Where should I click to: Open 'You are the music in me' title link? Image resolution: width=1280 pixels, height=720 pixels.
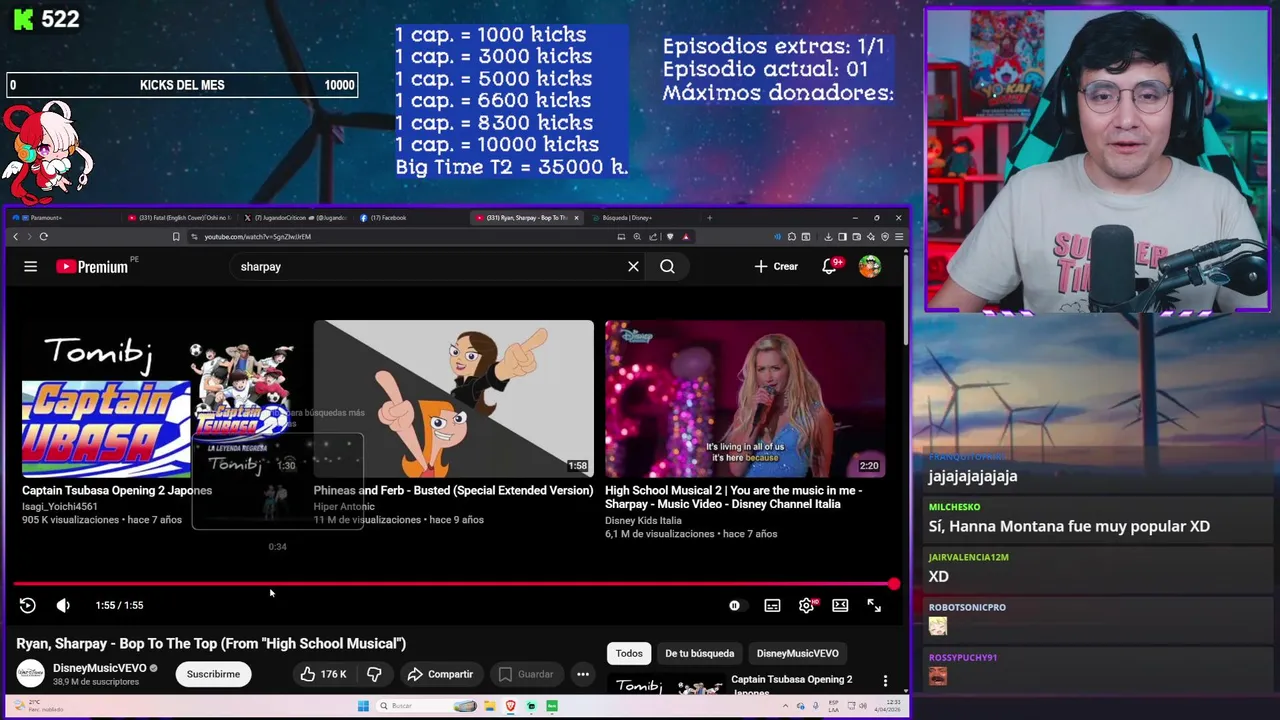pos(733,498)
